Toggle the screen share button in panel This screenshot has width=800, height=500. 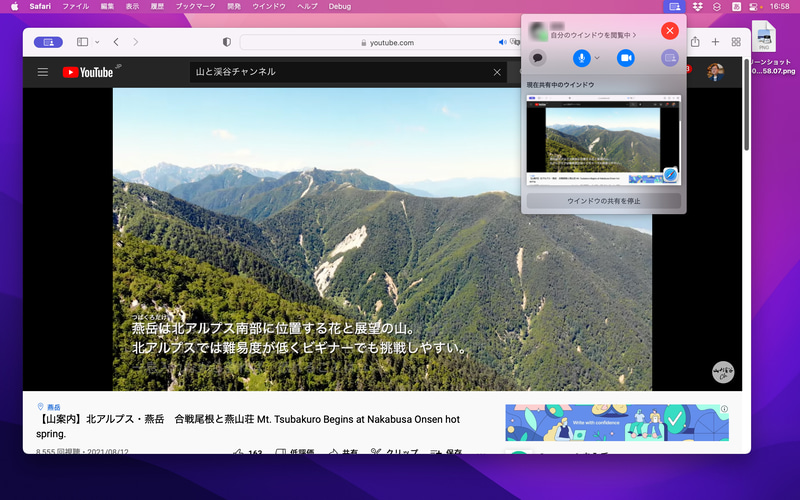pos(670,58)
